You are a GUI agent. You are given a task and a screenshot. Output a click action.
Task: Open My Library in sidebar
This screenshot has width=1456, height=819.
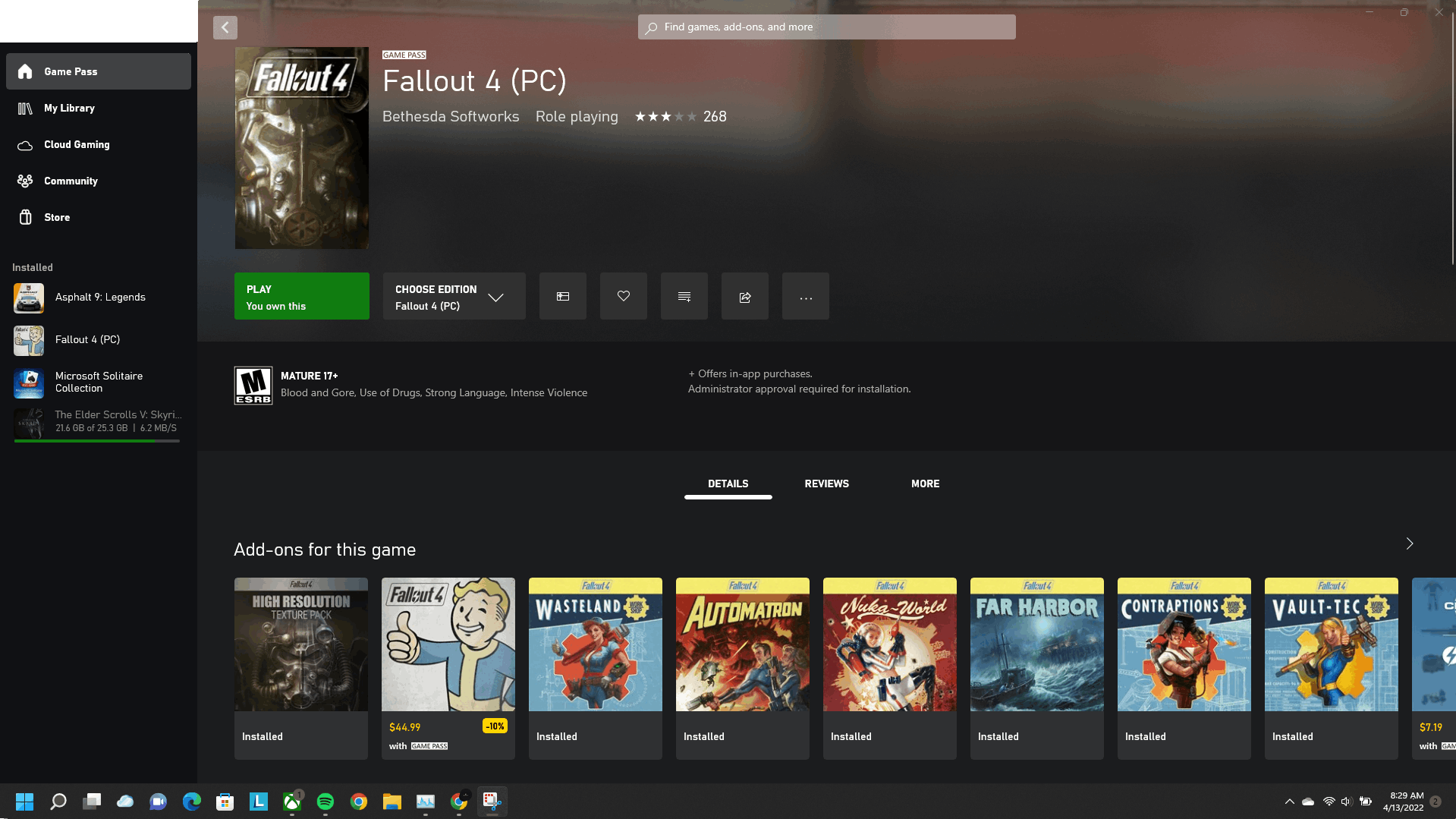tap(99, 108)
